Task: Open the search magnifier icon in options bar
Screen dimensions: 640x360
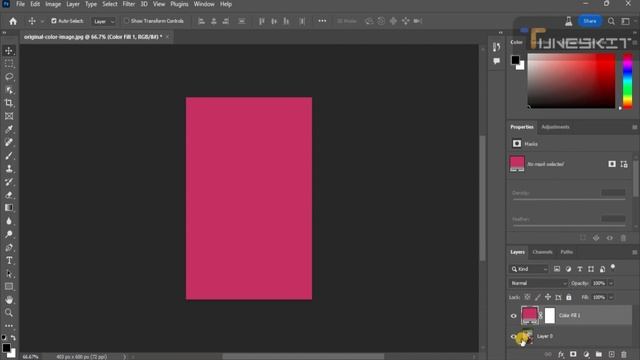Action: [x=611, y=21]
